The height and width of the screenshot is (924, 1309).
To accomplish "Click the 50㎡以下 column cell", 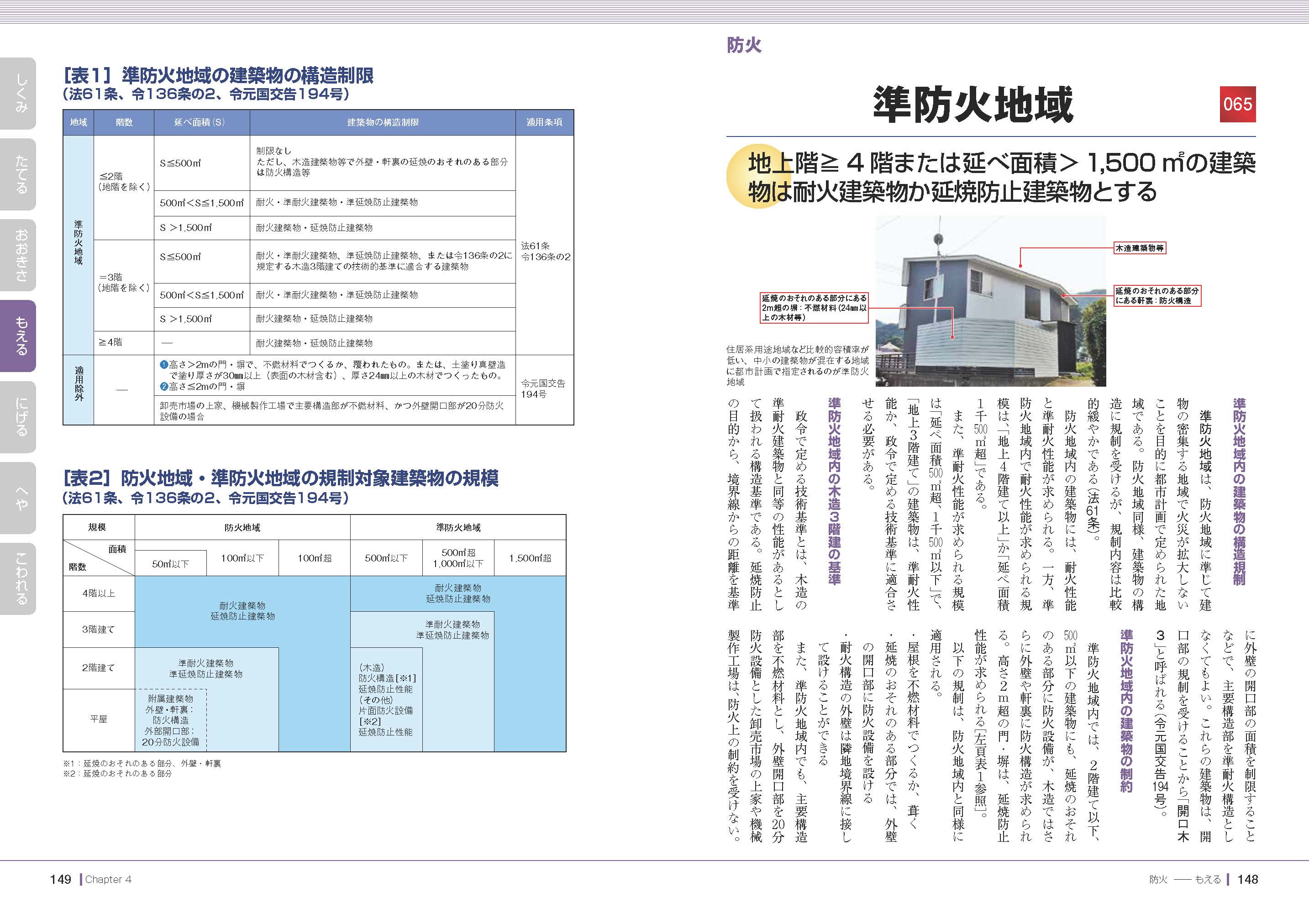I will pos(170,564).
